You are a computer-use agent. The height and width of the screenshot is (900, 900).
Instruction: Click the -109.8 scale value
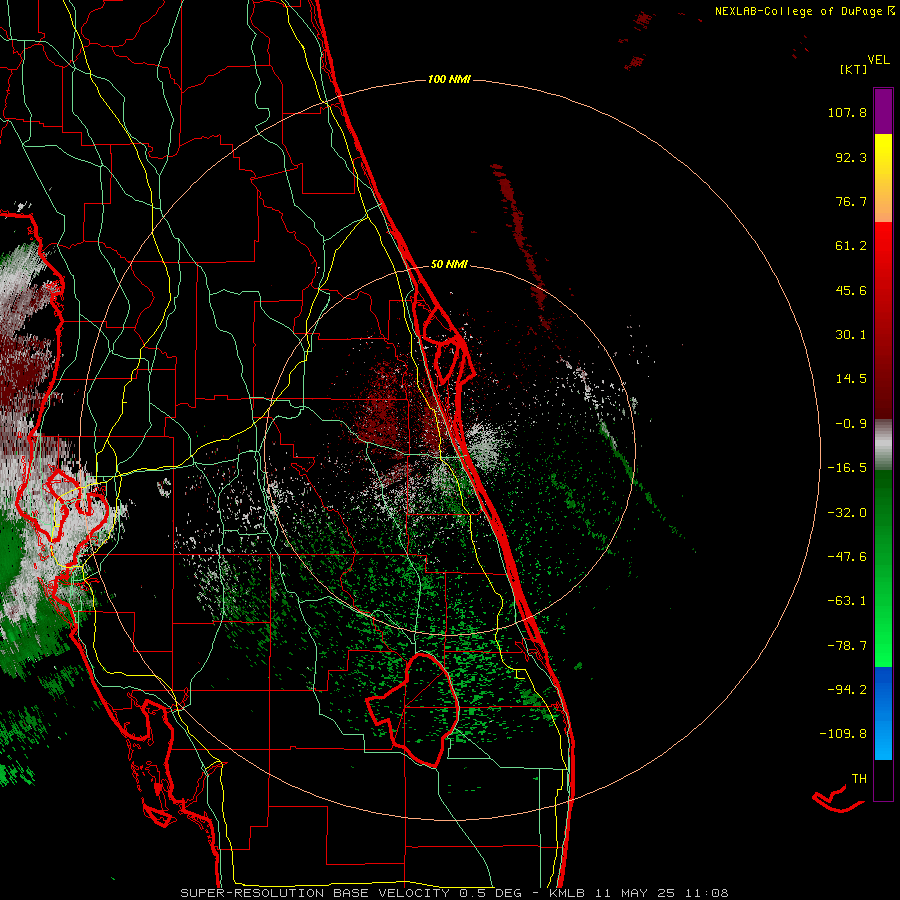point(843,734)
